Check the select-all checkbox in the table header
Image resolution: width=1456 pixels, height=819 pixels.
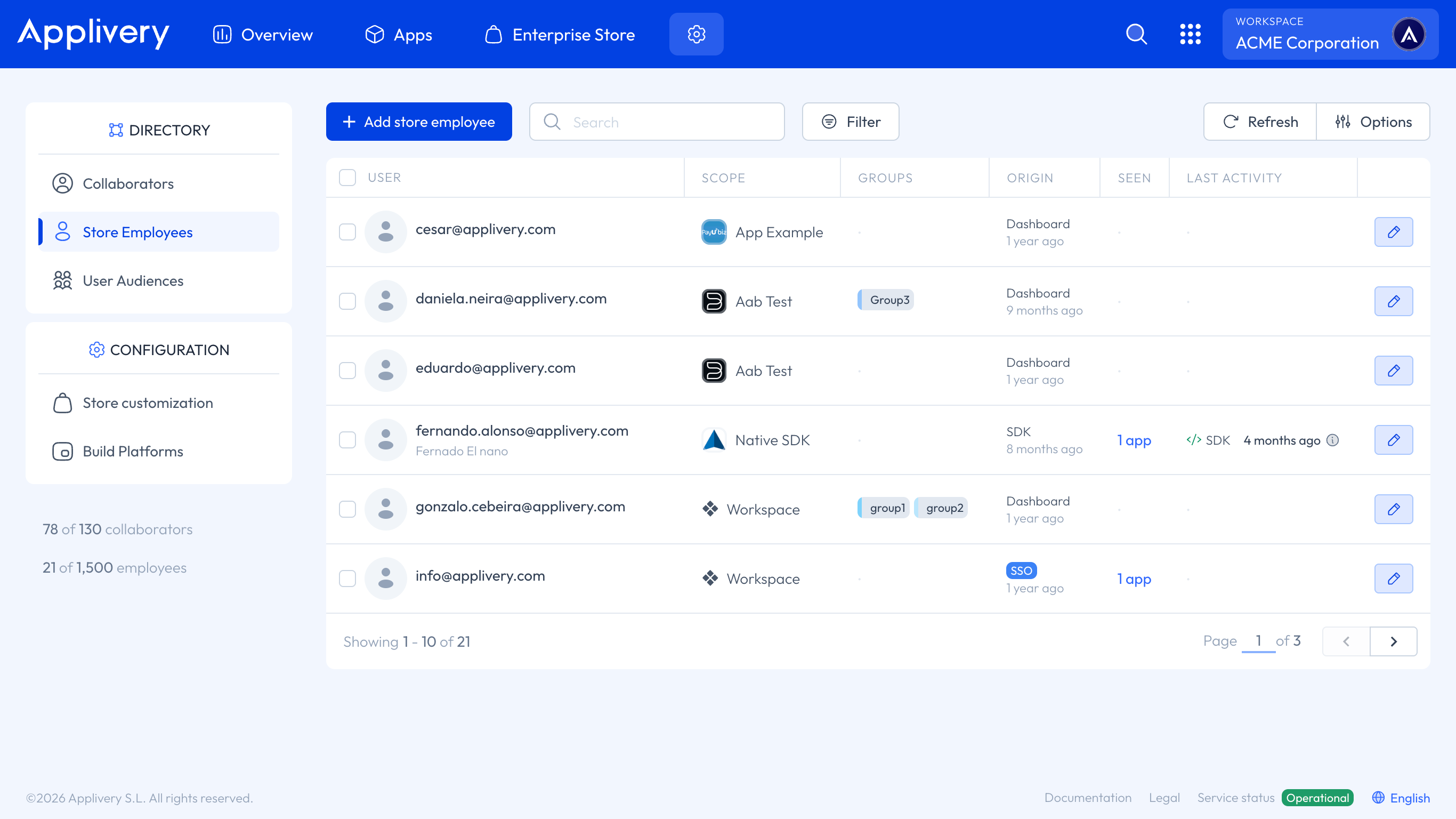coord(347,177)
